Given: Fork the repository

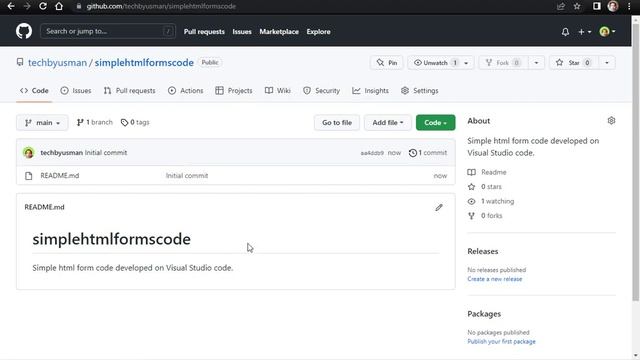Looking at the screenshot, I should click(503, 62).
